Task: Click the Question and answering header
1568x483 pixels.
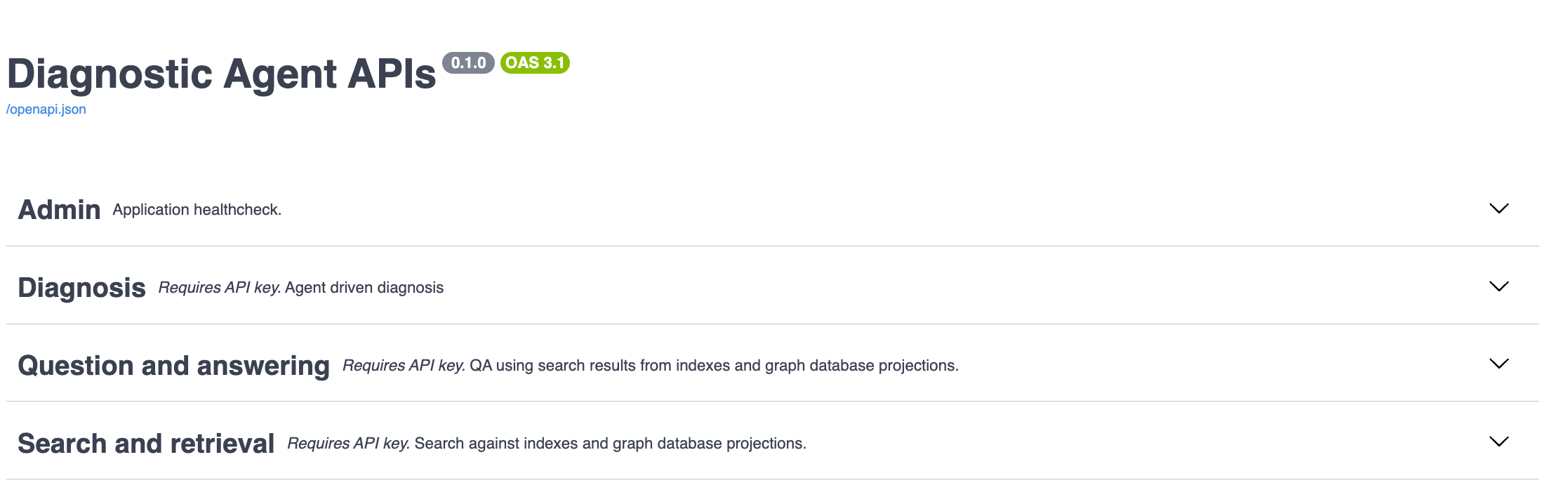Action: click(x=175, y=364)
